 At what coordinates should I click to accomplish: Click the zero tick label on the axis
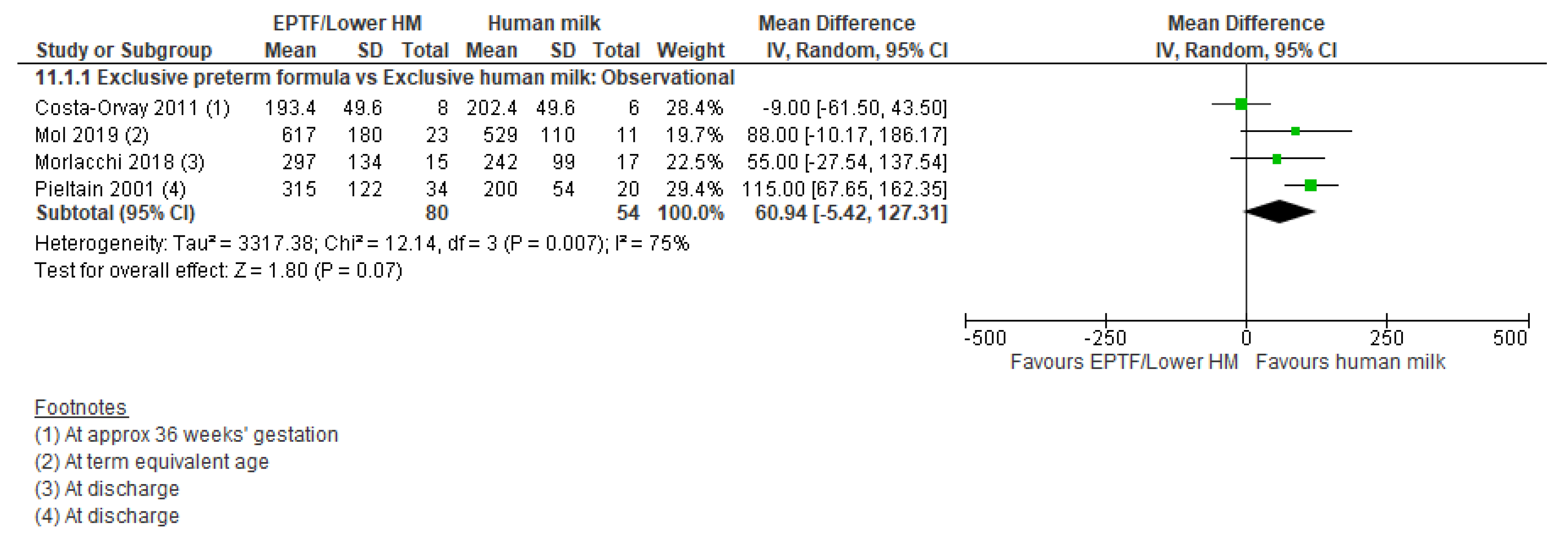coord(1246,338)
